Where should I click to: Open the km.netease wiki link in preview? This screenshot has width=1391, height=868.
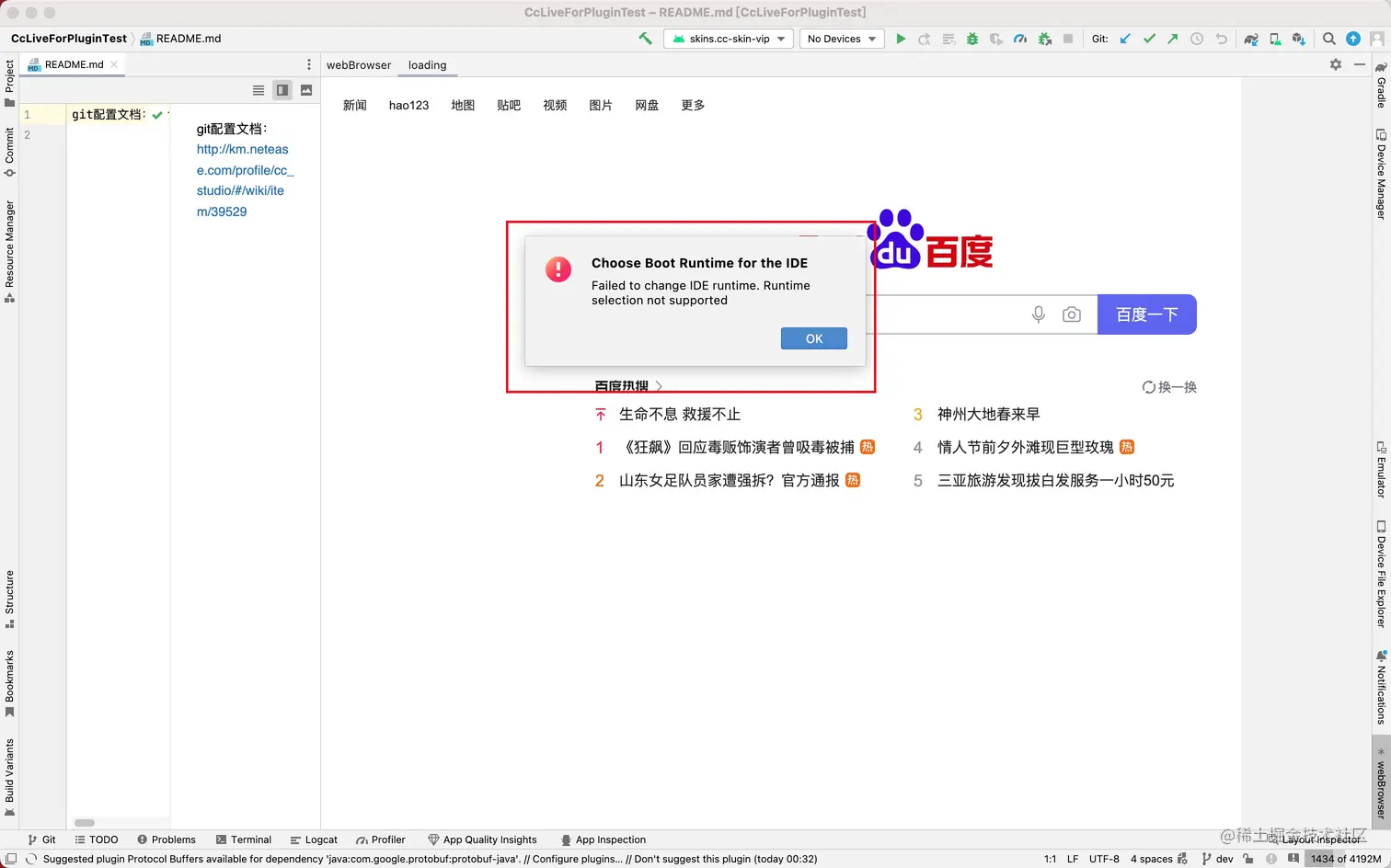(245, 180)
